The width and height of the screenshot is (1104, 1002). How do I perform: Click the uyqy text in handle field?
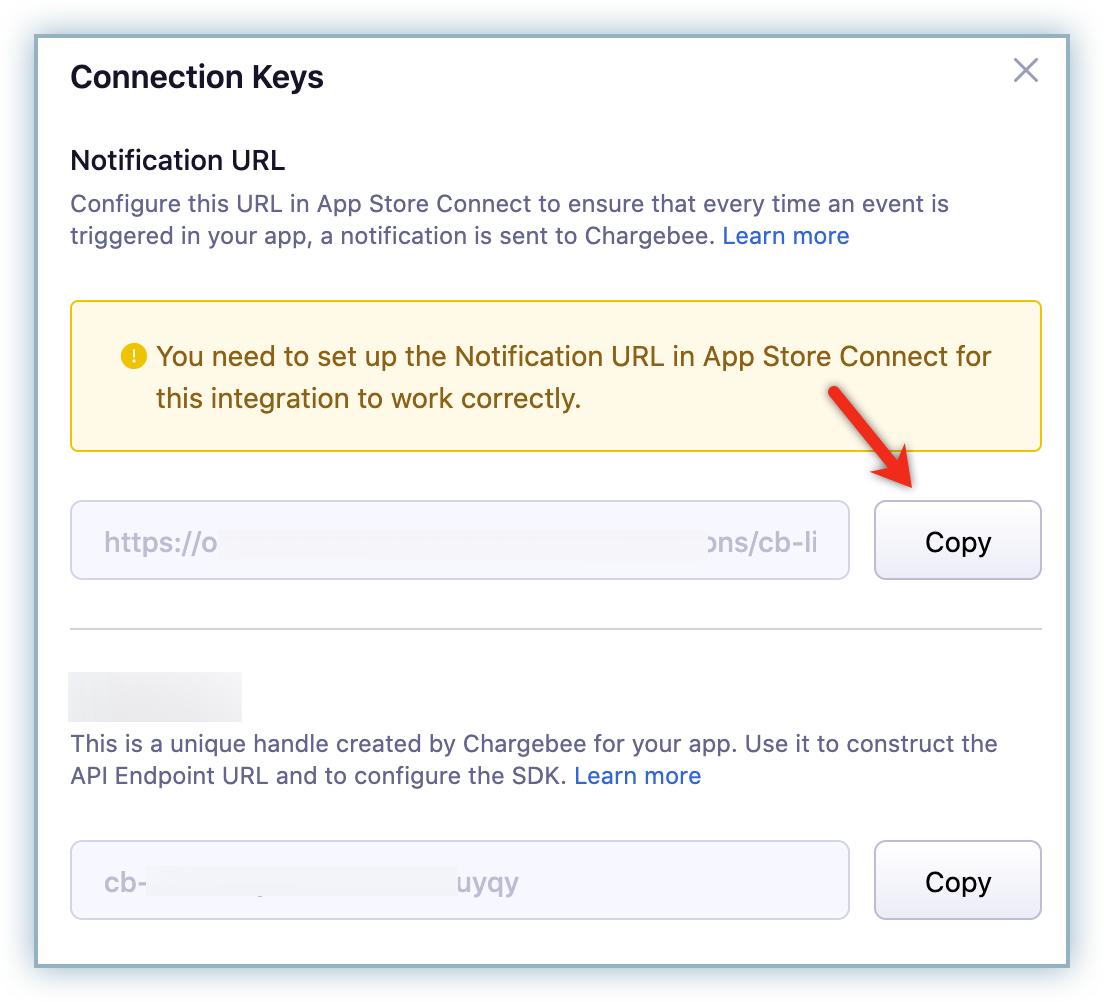[488, 883]
